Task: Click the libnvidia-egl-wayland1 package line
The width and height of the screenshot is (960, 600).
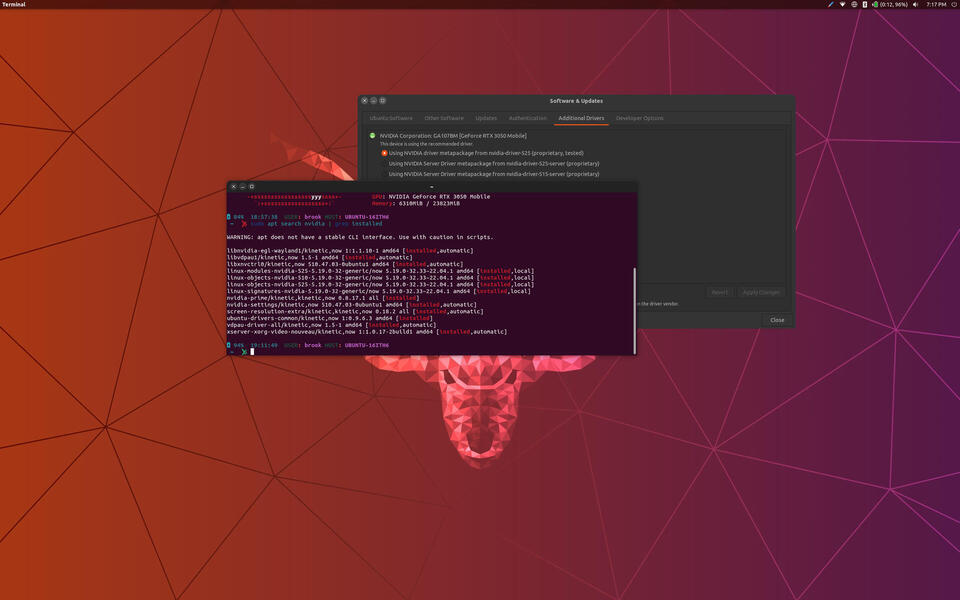Action: [x=350, y=250]
